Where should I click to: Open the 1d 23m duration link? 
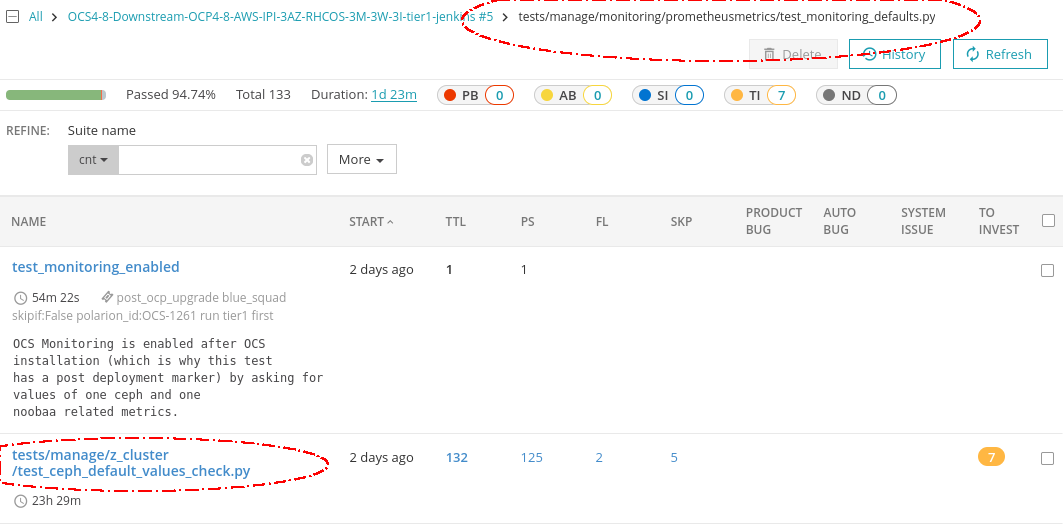coord(394,95)
